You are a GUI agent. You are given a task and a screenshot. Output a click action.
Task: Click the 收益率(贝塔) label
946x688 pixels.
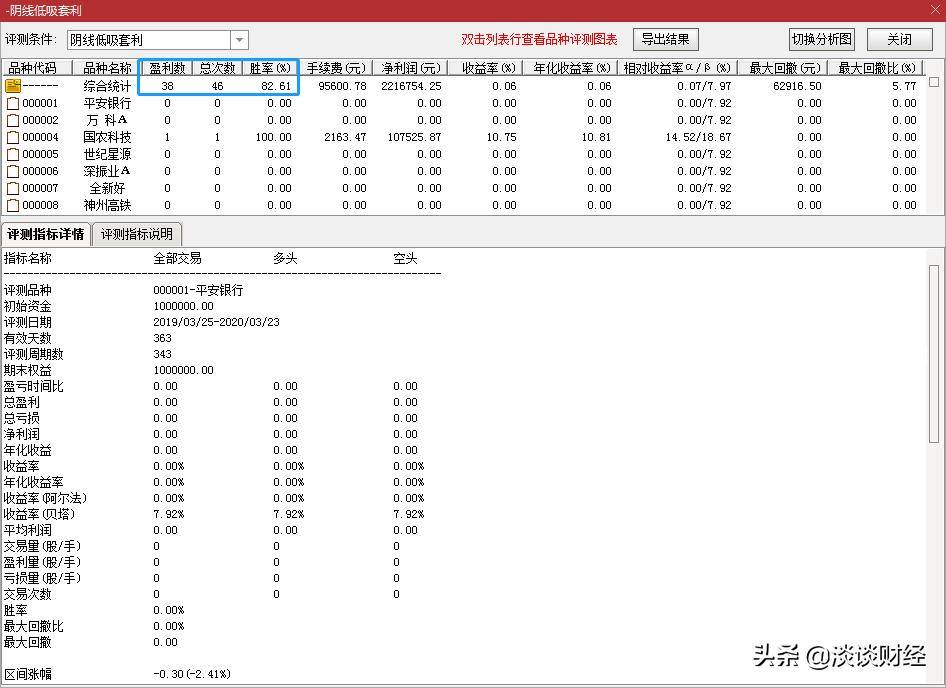pos(39,514)
